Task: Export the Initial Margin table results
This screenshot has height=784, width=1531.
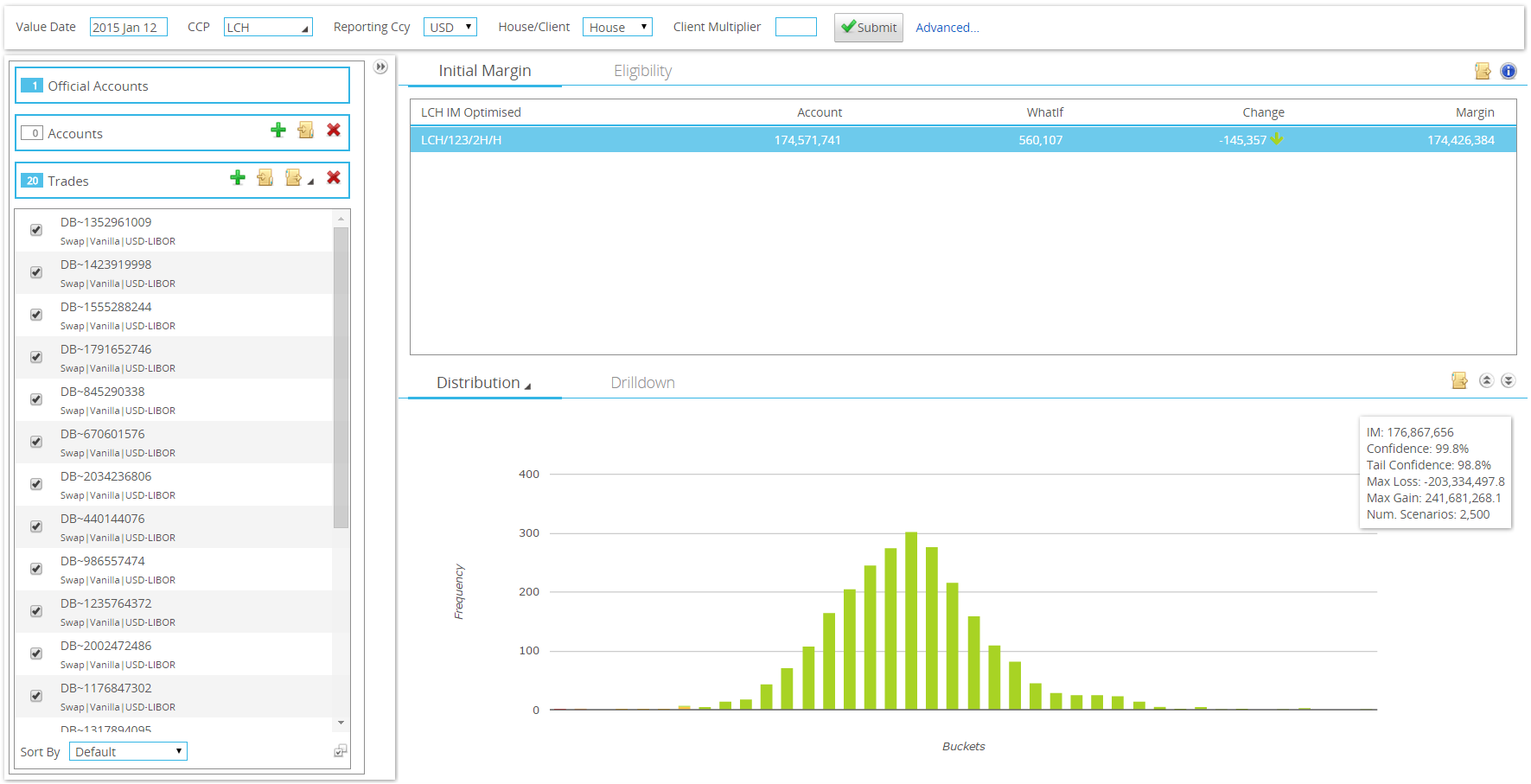Action: 1483,71
